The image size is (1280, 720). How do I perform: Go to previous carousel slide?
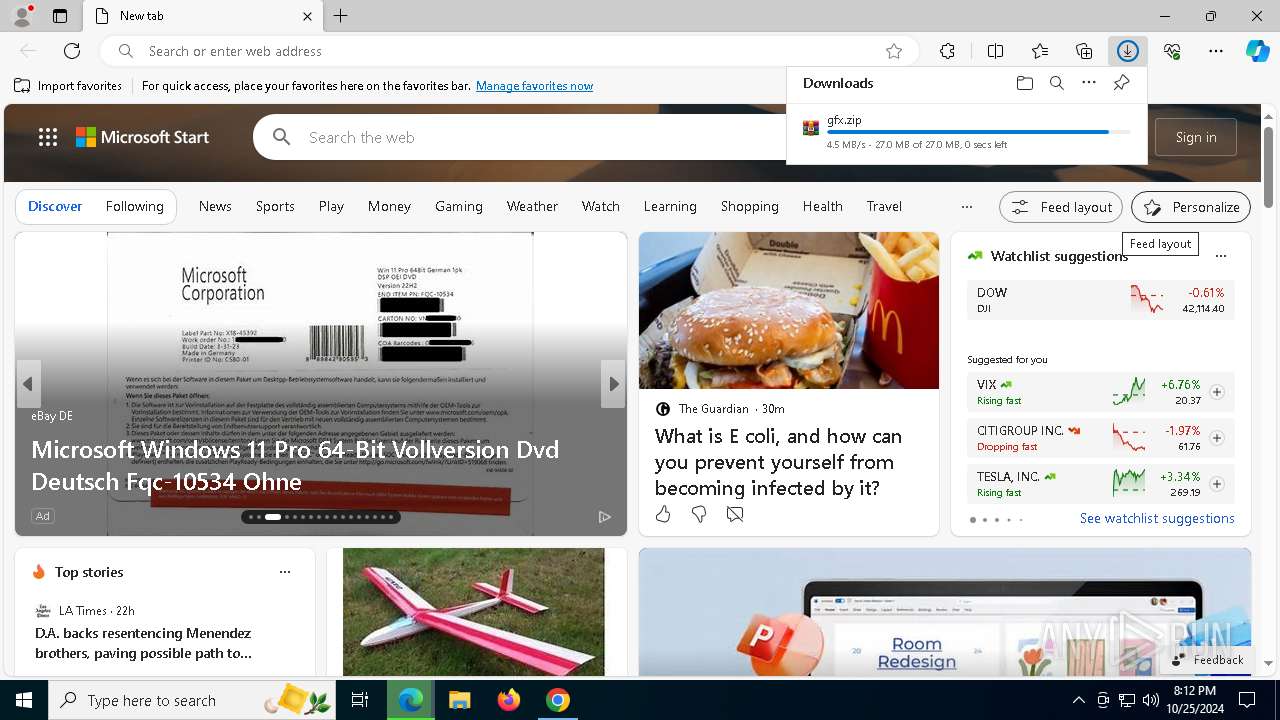click(x=28, y=384)
